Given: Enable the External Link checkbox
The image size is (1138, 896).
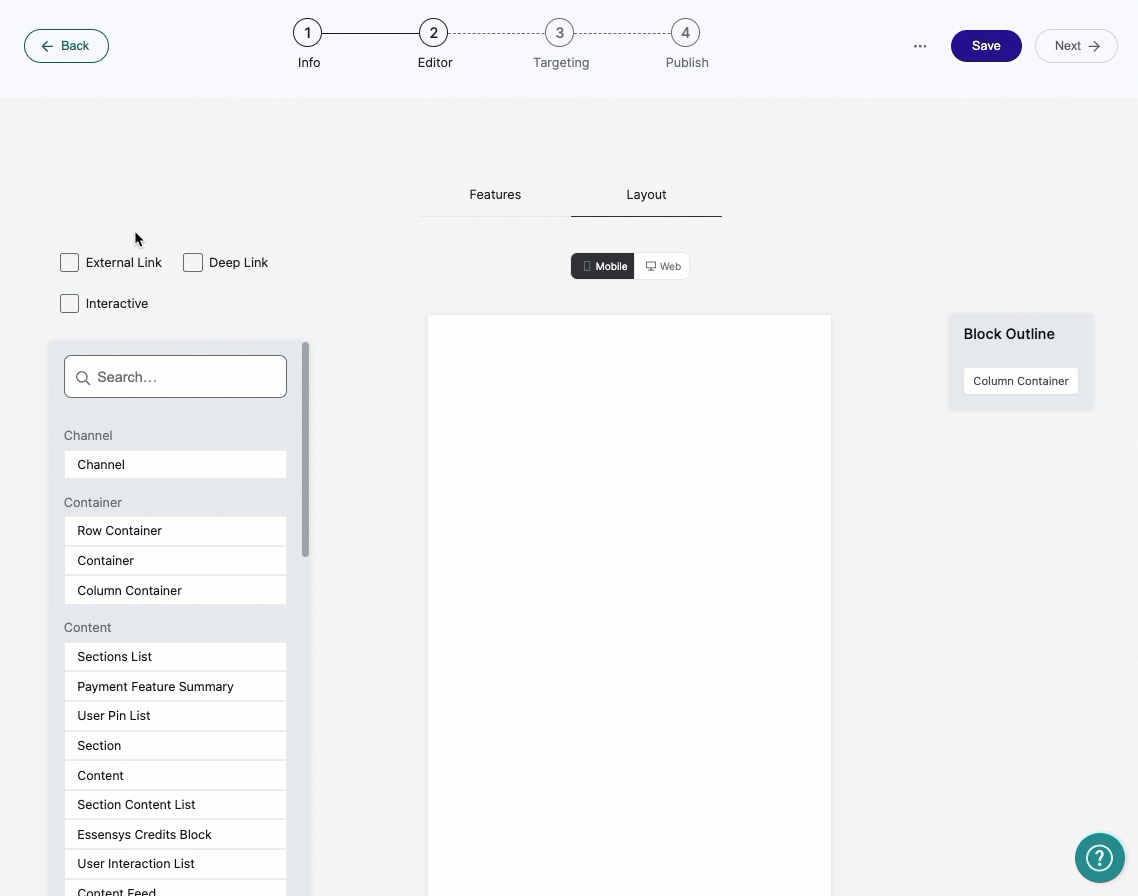Looking at the screenshot, I should (x=70, y=263).
